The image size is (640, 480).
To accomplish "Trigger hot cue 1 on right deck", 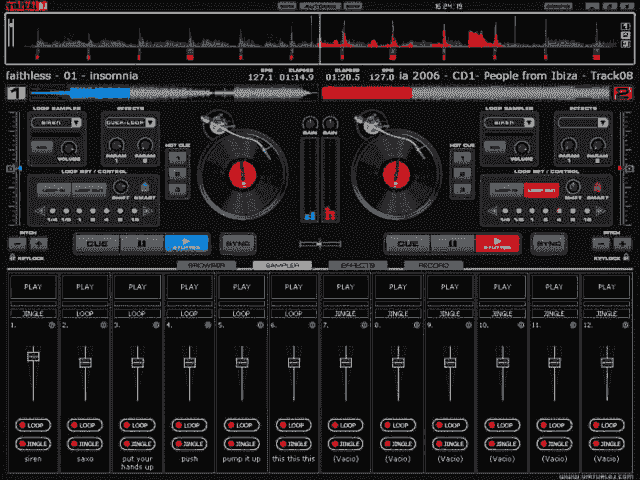I will (x=462, y=158).
